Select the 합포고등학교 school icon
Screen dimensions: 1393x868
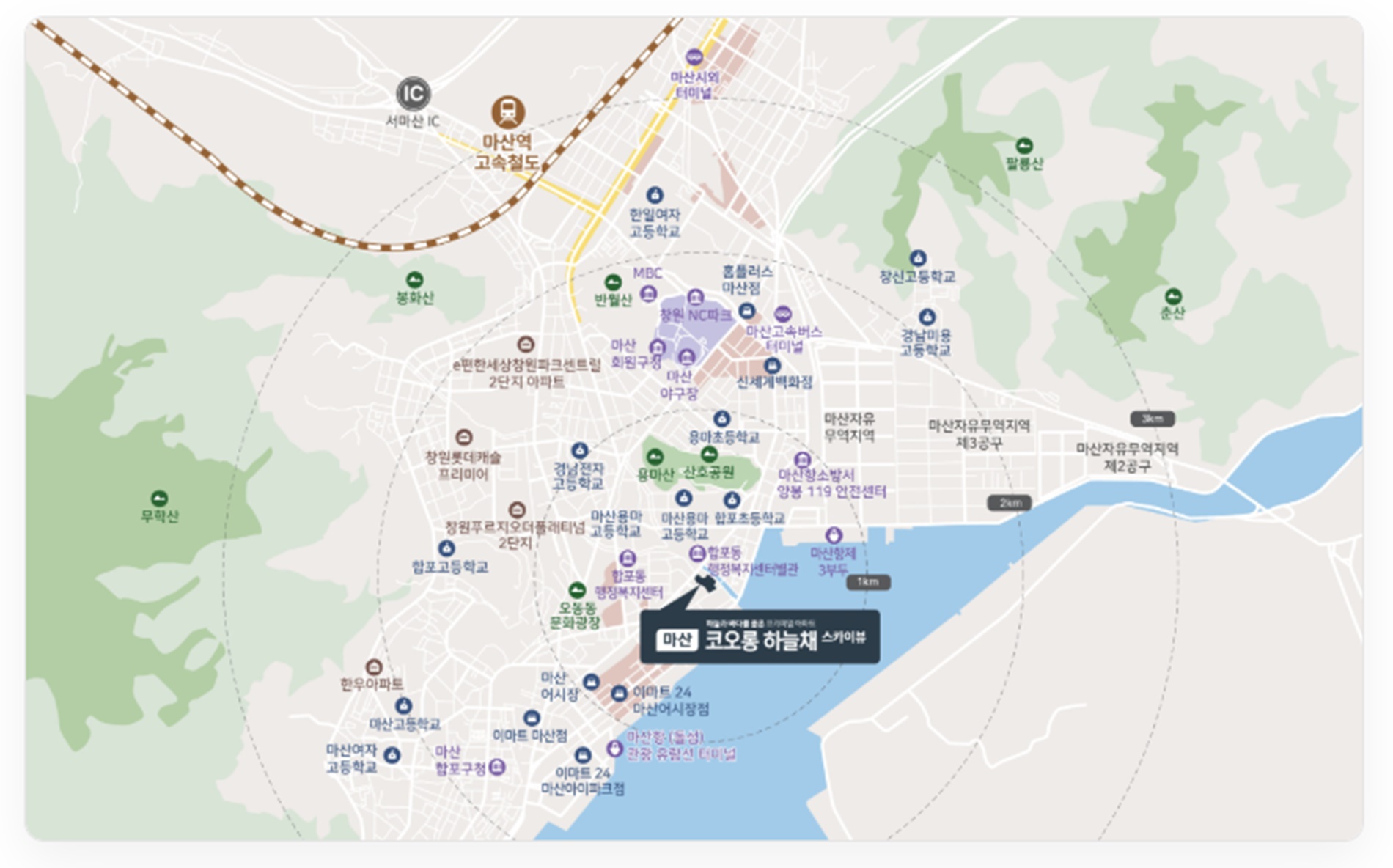(x=446, y=548)
